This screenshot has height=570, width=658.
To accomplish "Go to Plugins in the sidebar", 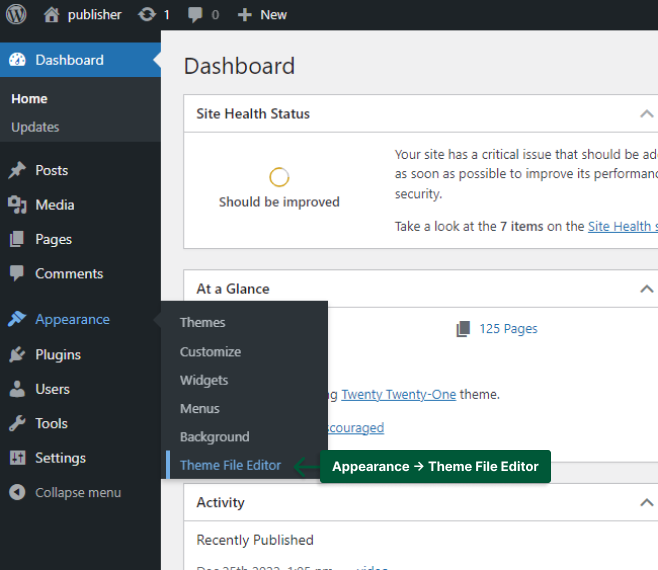I will pyautogui.click(x=57, y=354).
